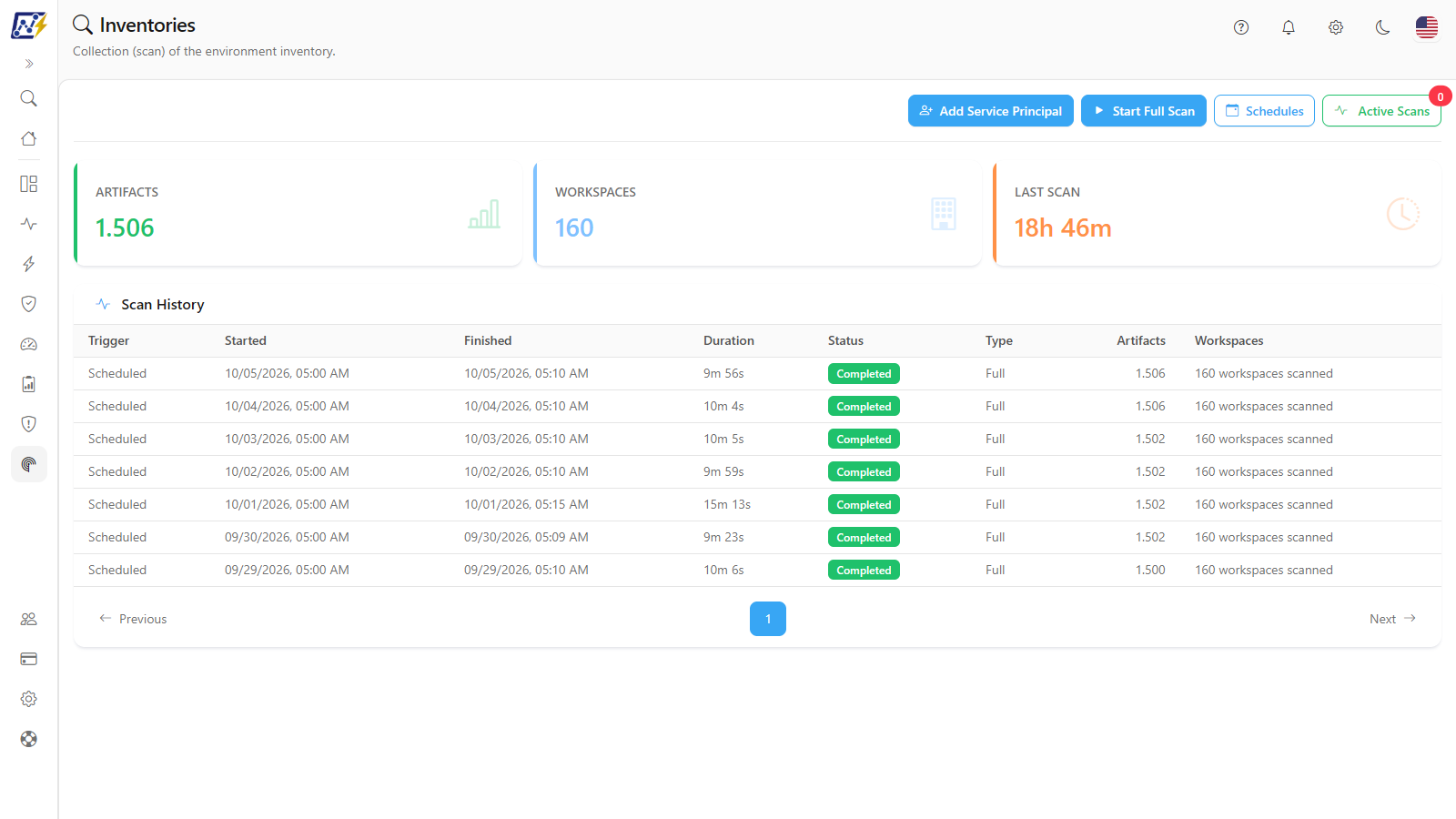This screenshot has height=819, width=1456.
Task: Click the Started column header
Action: tap(246, 340)
